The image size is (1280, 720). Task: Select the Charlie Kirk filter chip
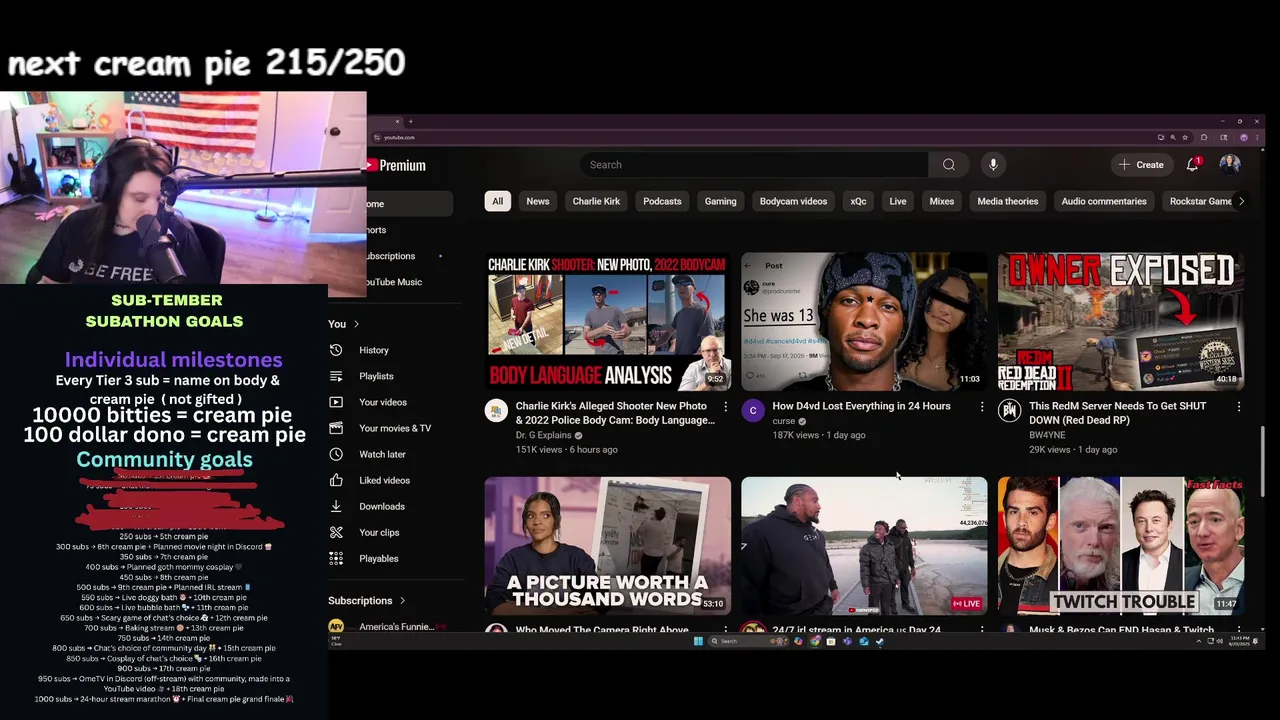(x=596, y=201)
